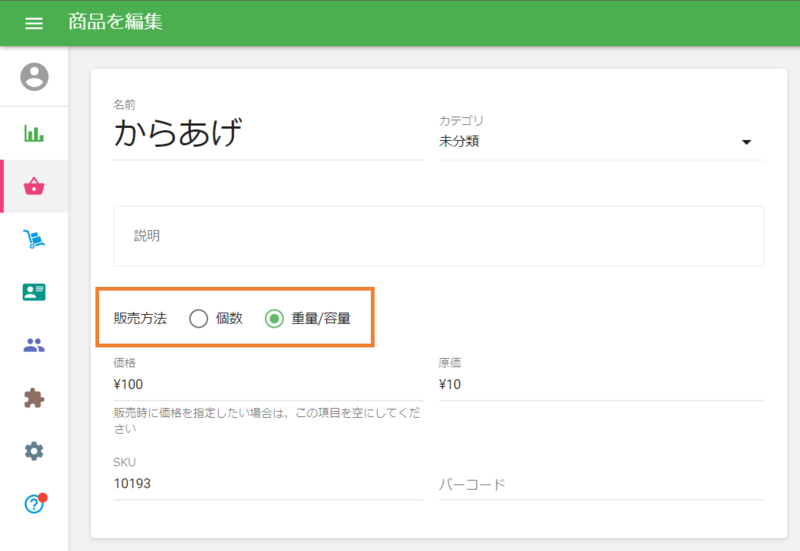This screenshot has height=551, width=800.
Task: Go to employees ID card icon
Action: pos(34,292)
